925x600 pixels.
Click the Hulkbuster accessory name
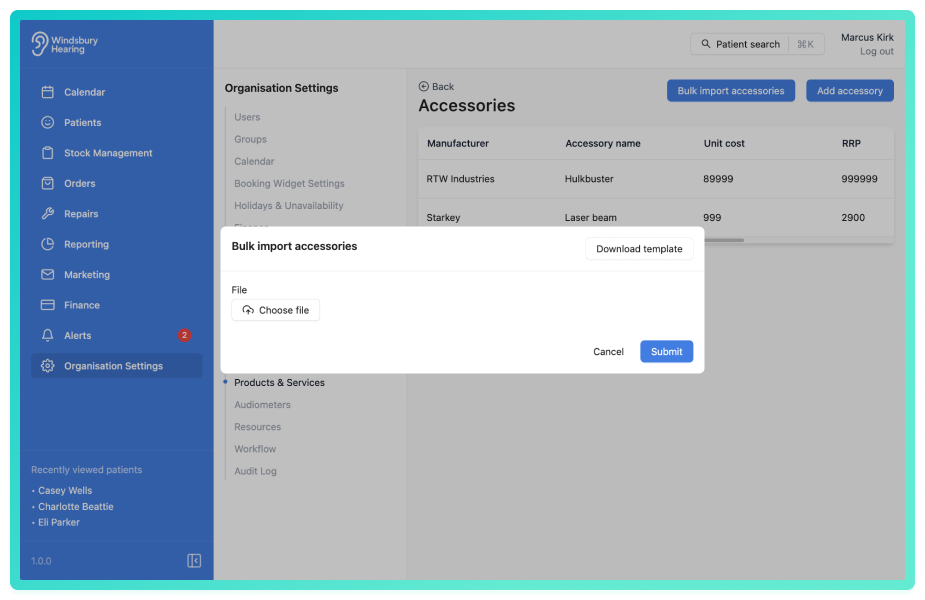click(x=589, y=179)
